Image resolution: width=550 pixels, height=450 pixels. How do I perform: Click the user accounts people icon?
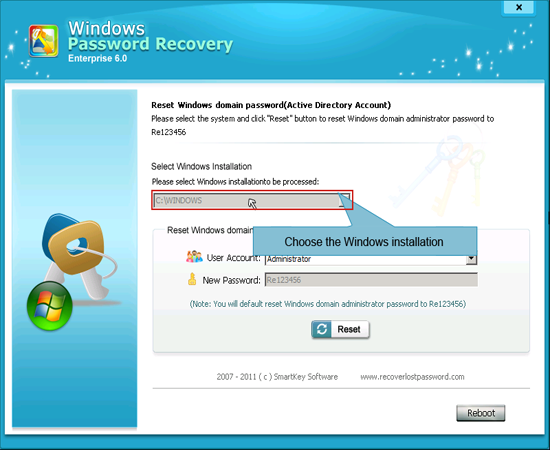pos(194,257)
